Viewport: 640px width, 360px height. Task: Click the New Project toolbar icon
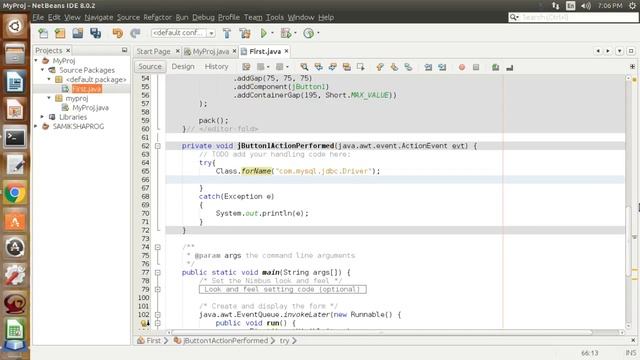[x=60, y=33]
